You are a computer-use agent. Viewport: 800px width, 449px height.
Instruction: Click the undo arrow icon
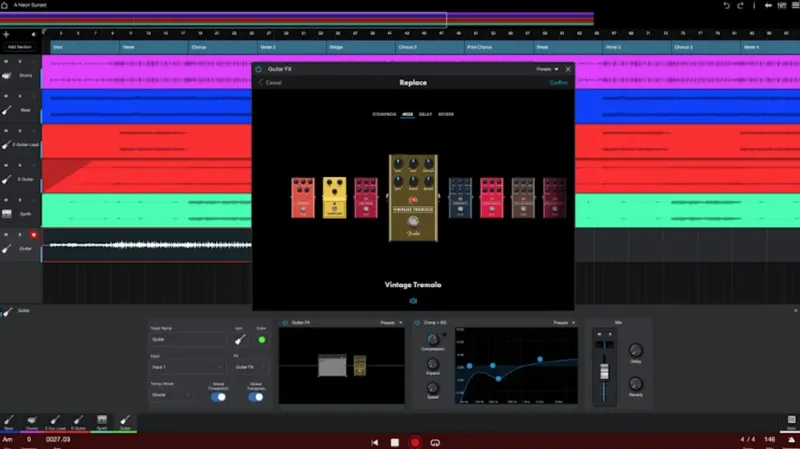click(x=727, y=5)
